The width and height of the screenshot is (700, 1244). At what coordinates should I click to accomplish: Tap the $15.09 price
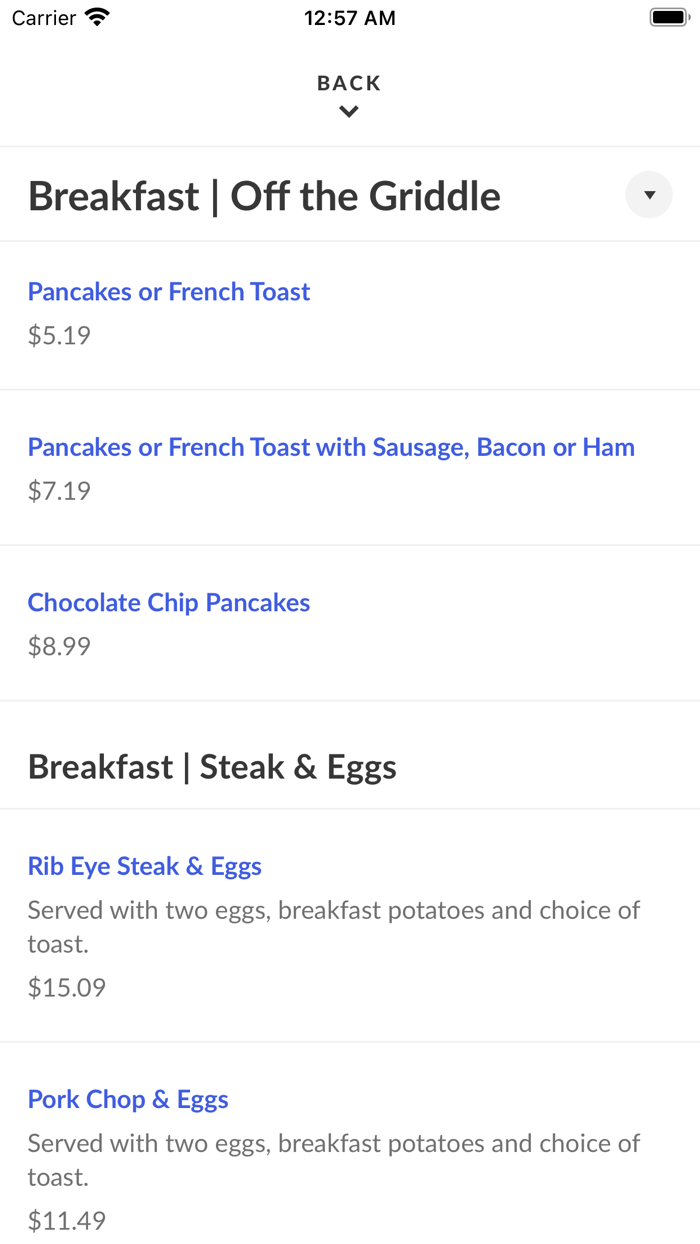point(67,988)
